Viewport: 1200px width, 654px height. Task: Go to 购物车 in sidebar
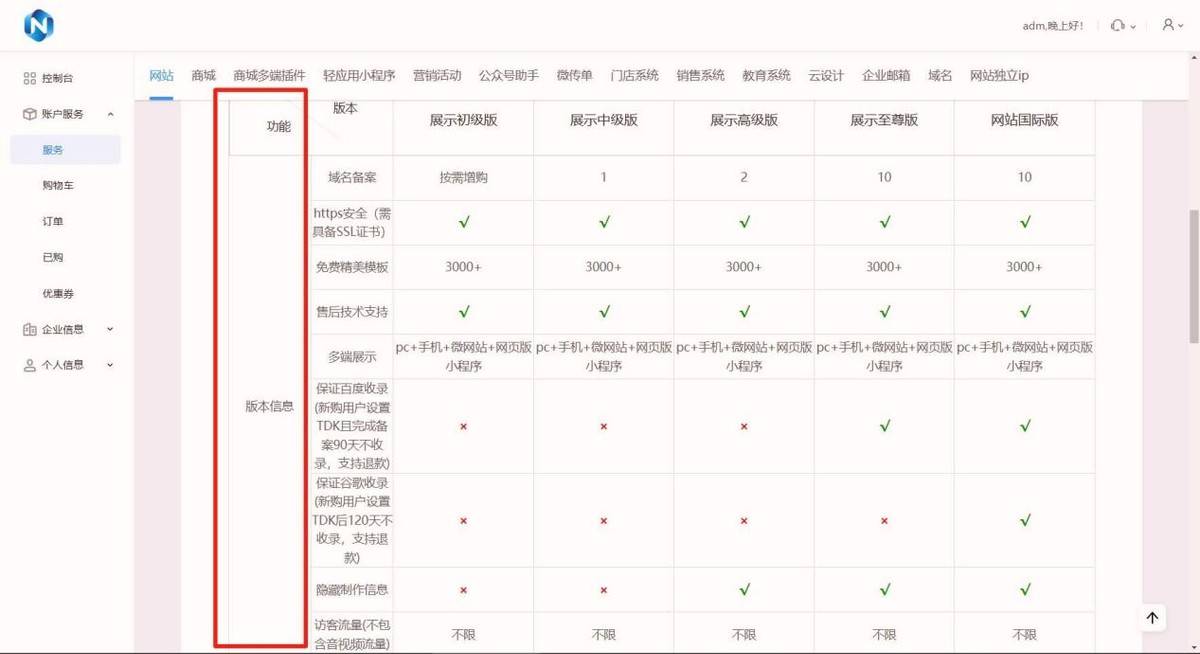pos(58,186)
